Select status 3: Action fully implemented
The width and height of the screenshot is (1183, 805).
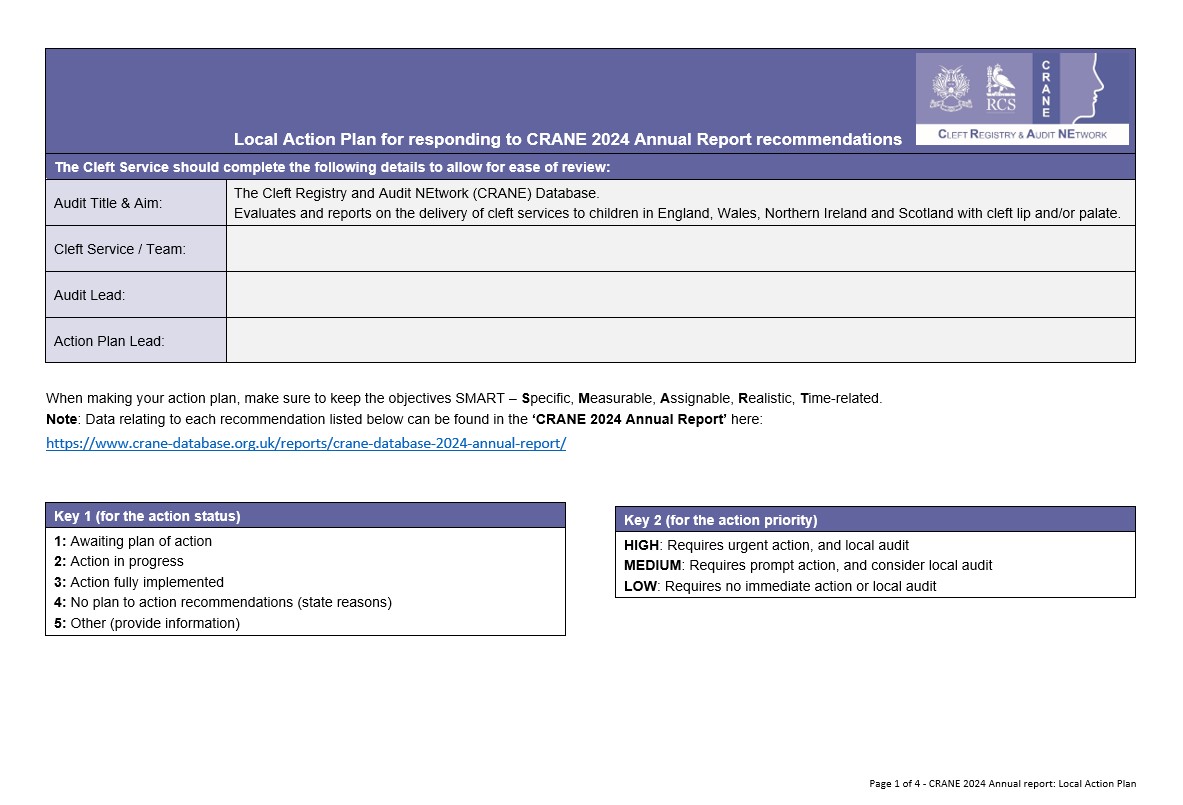pos(139,582)
